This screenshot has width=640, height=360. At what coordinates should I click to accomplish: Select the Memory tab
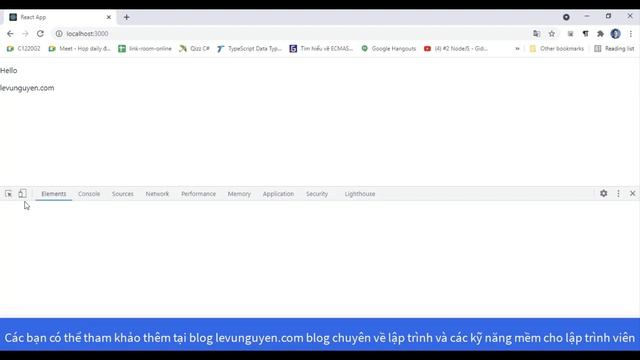coord(239,194)
